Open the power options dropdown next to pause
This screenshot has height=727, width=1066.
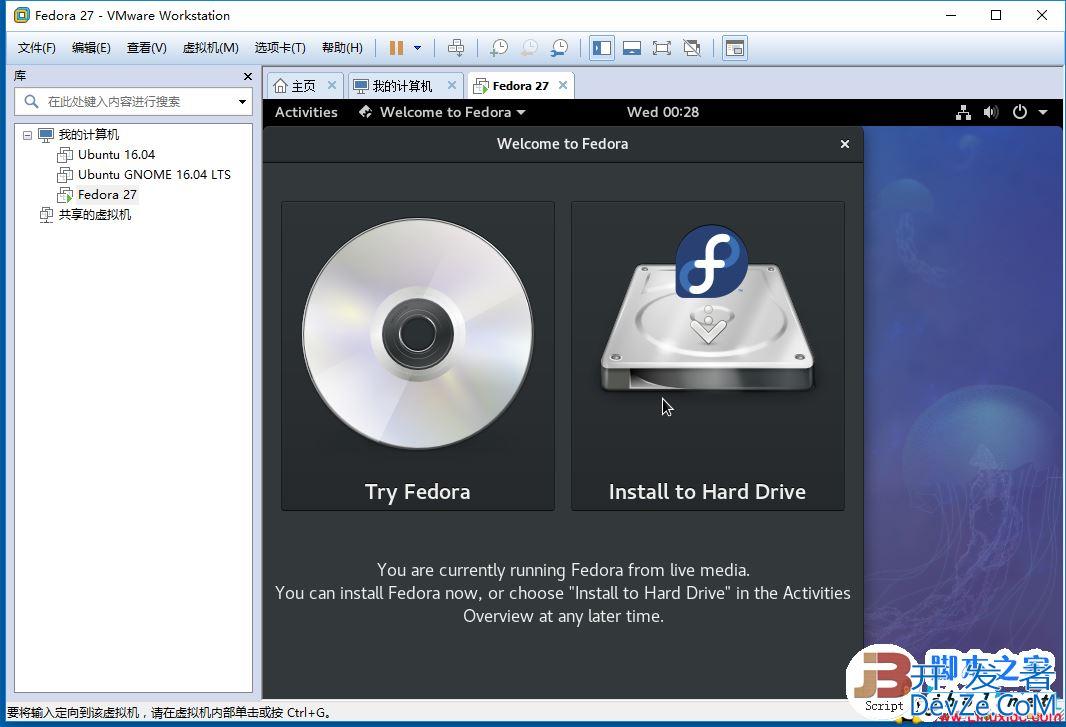point(417,48)
